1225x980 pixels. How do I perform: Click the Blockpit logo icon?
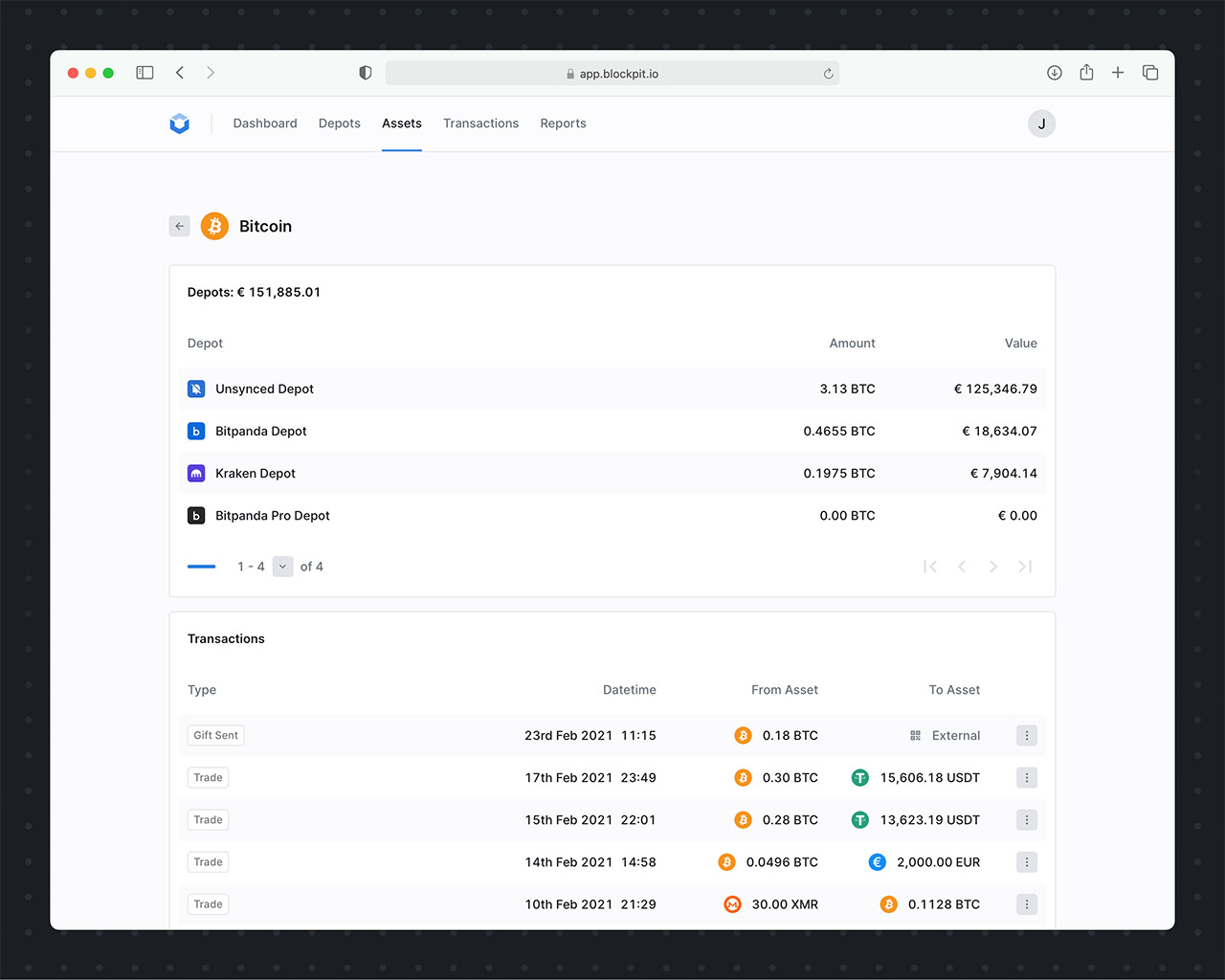(x=179, y=123)
